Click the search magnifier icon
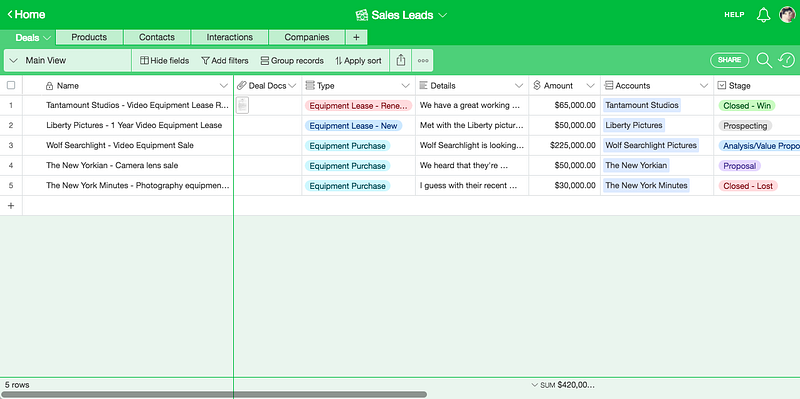The height and width of the screenshot is (399, 800). coord(764,60)
